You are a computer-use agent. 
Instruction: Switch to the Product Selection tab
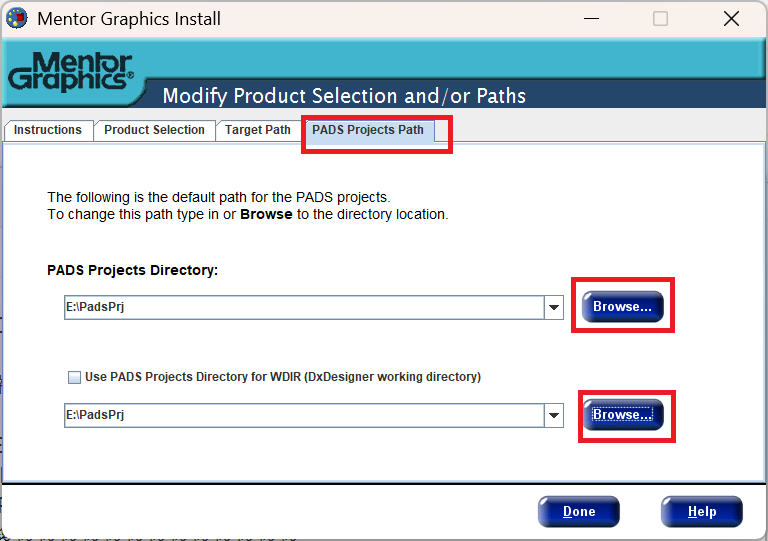(154, 130)
